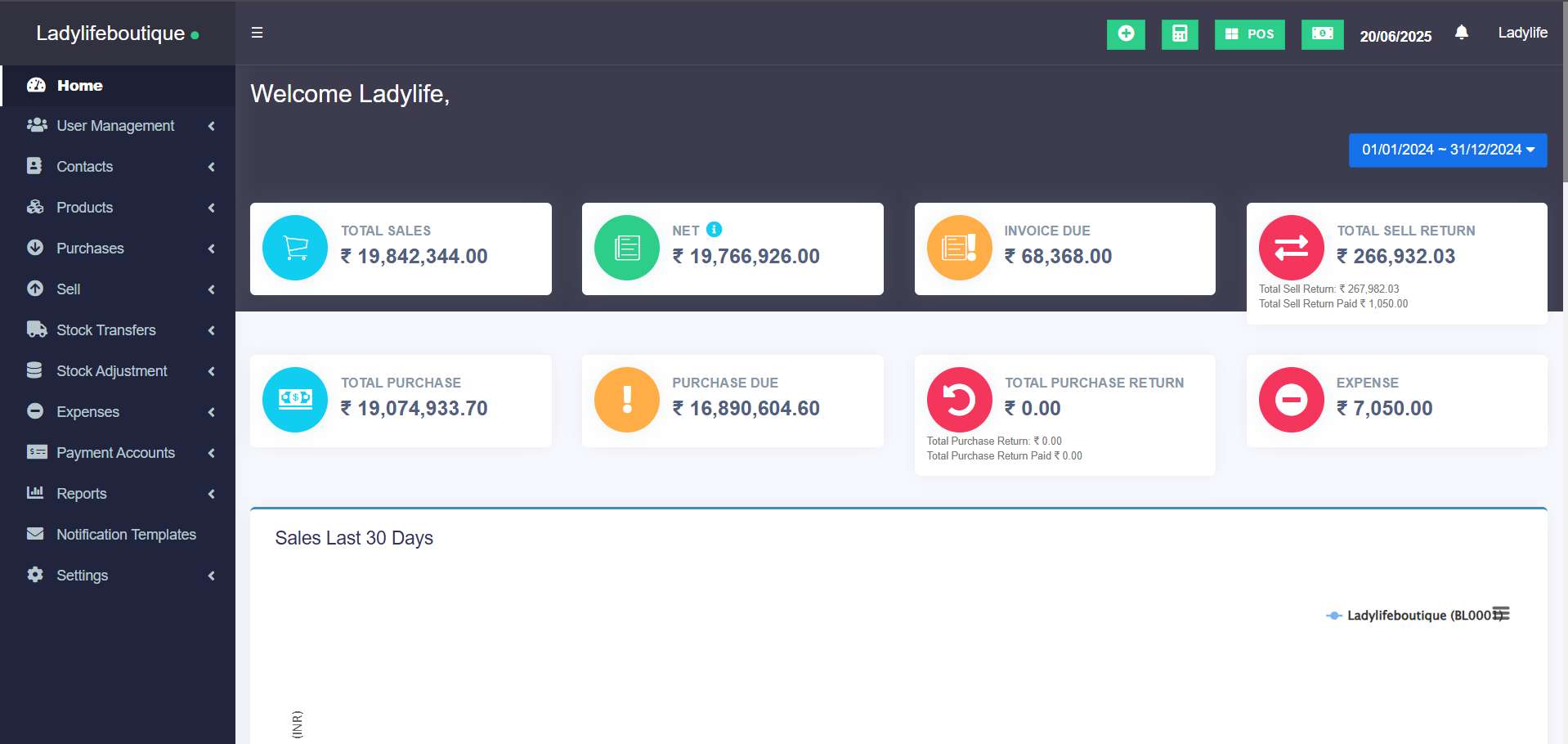Click the Total Sales cart icon

pos(295,248)
